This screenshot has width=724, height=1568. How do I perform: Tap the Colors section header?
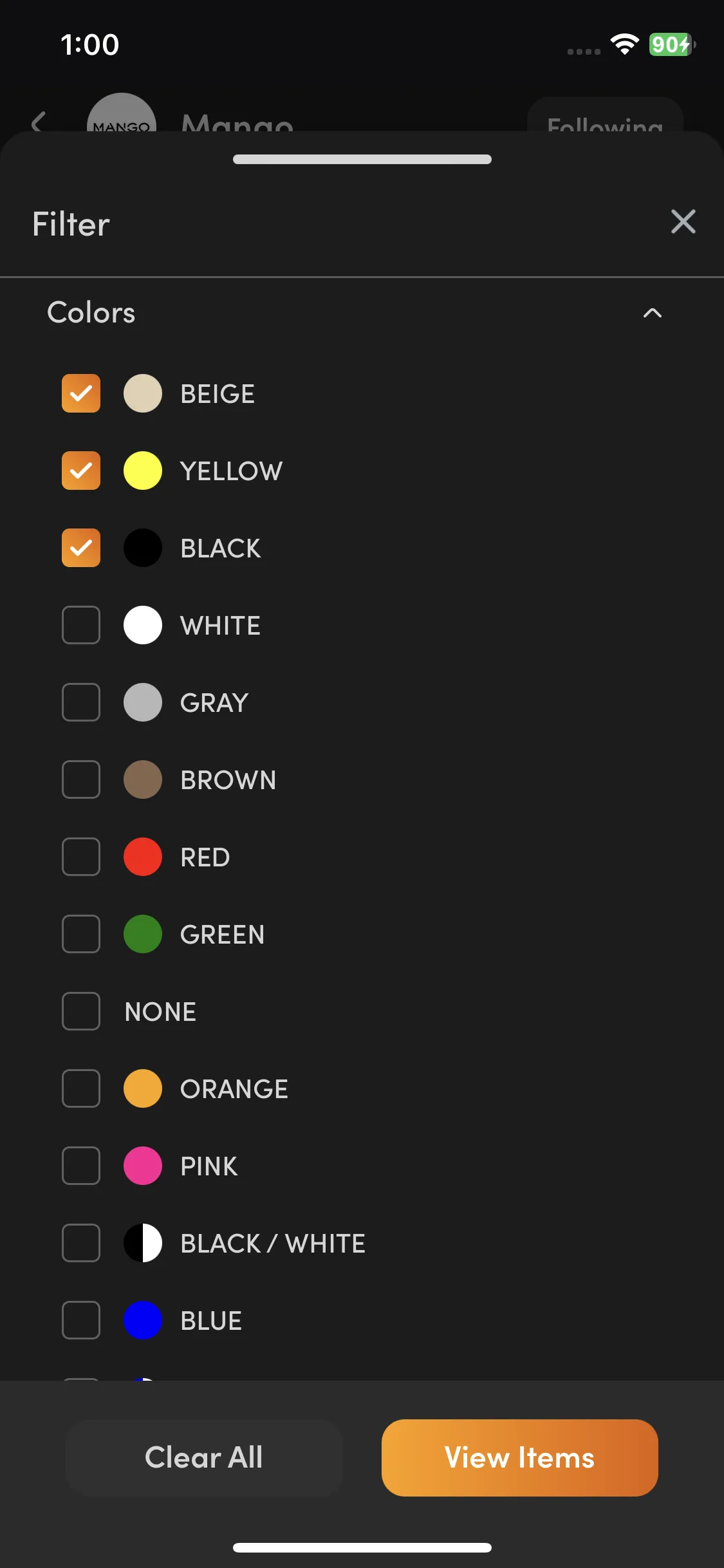(91, 313)
